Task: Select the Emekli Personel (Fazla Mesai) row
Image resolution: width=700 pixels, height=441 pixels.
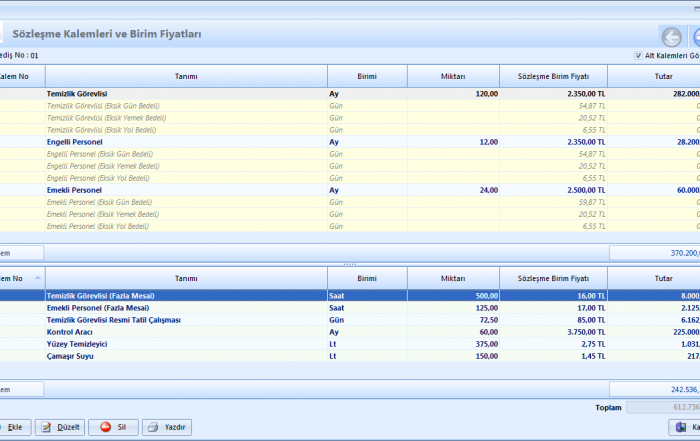Action: [x=186, y=308]
